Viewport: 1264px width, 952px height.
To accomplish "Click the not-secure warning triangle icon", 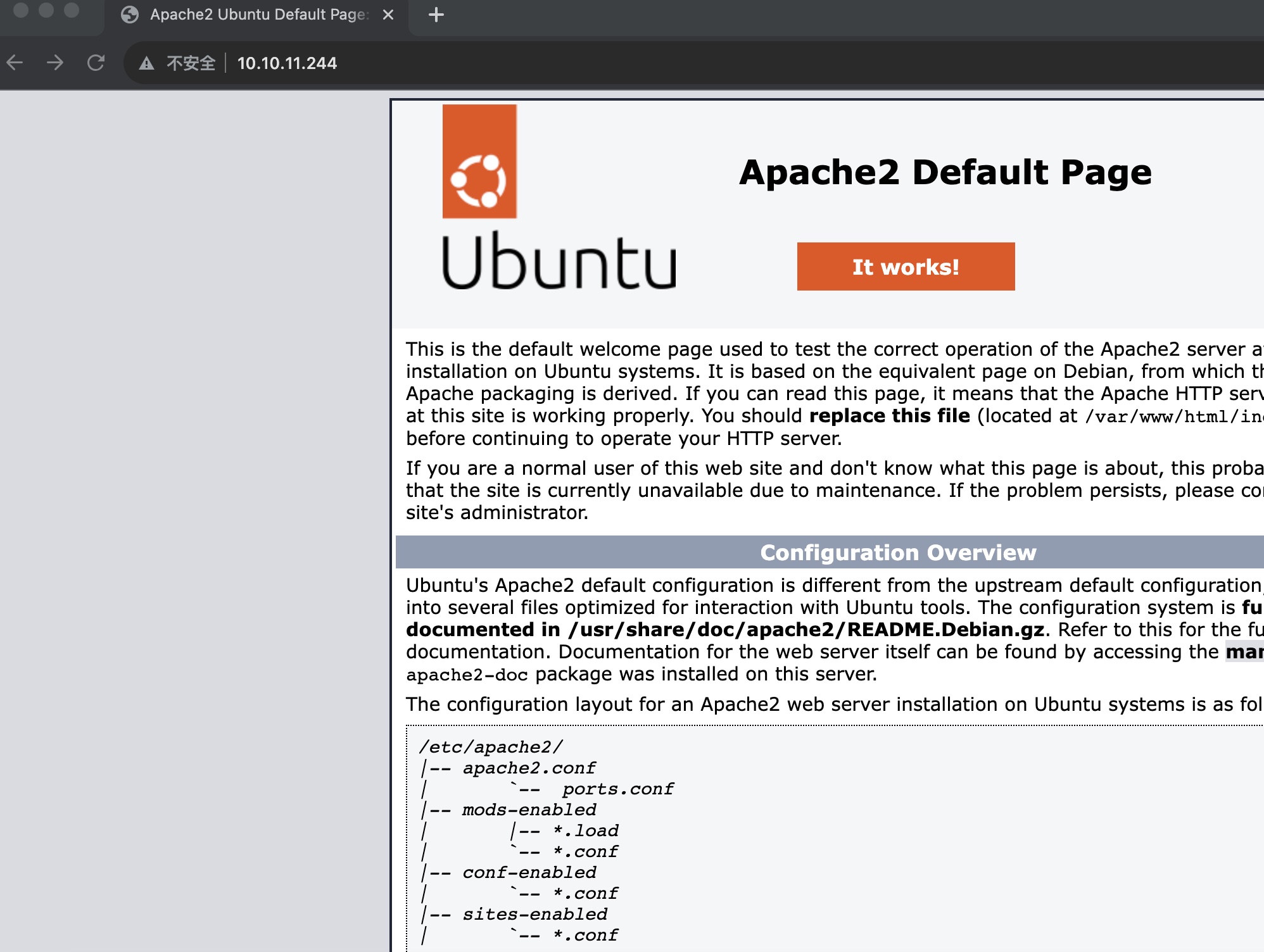I will (146, 63).
